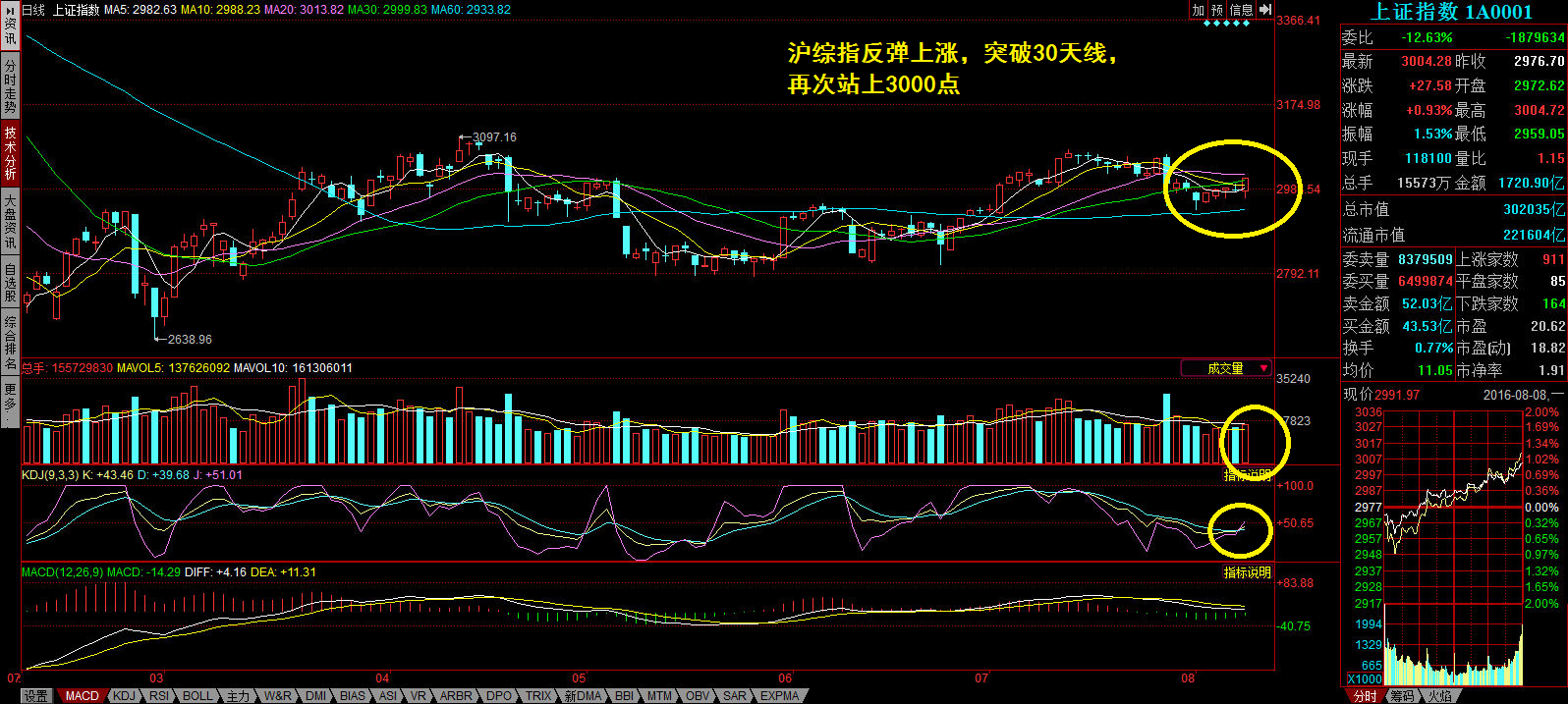The width and height of the screenshot is (1568, 704).
Task: Open 指标说明 beside the MACD panel
Action: click(1247, 572)
